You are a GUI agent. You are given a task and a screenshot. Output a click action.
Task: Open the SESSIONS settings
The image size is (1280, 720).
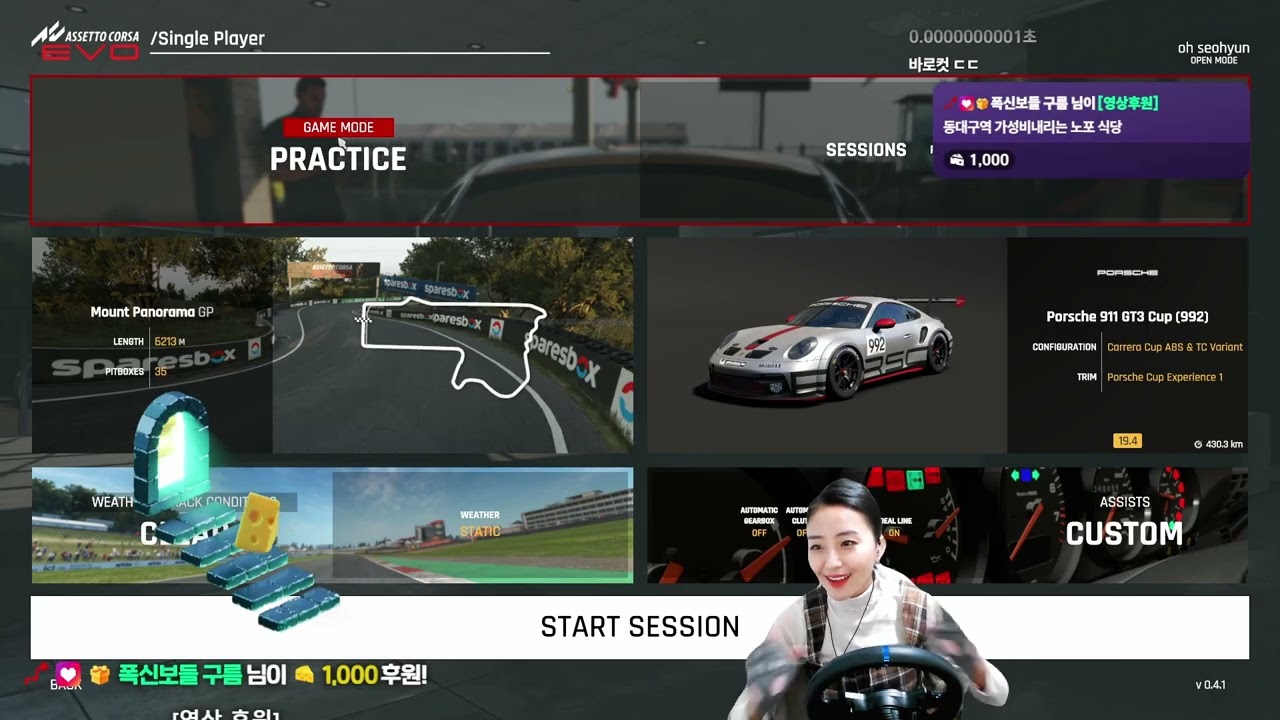pos(866,150)
